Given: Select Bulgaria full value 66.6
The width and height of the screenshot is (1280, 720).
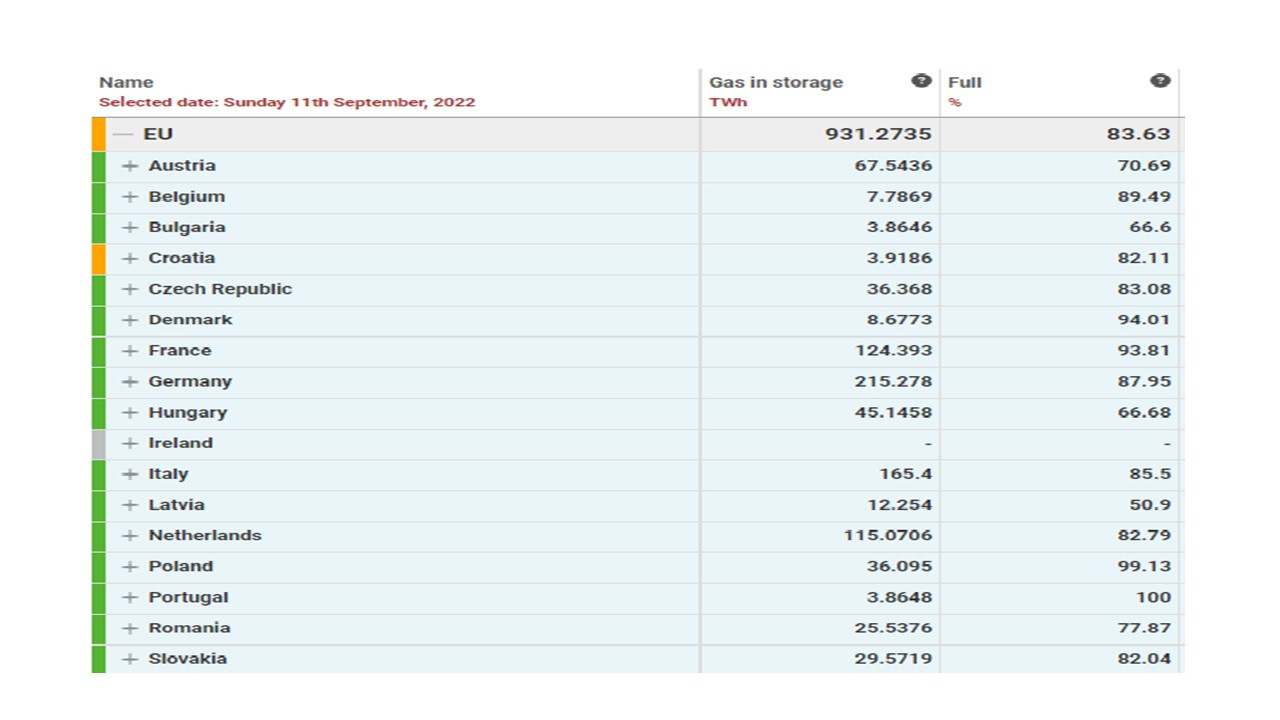Looking at the screenshot, I should [x=1150, y=227].
